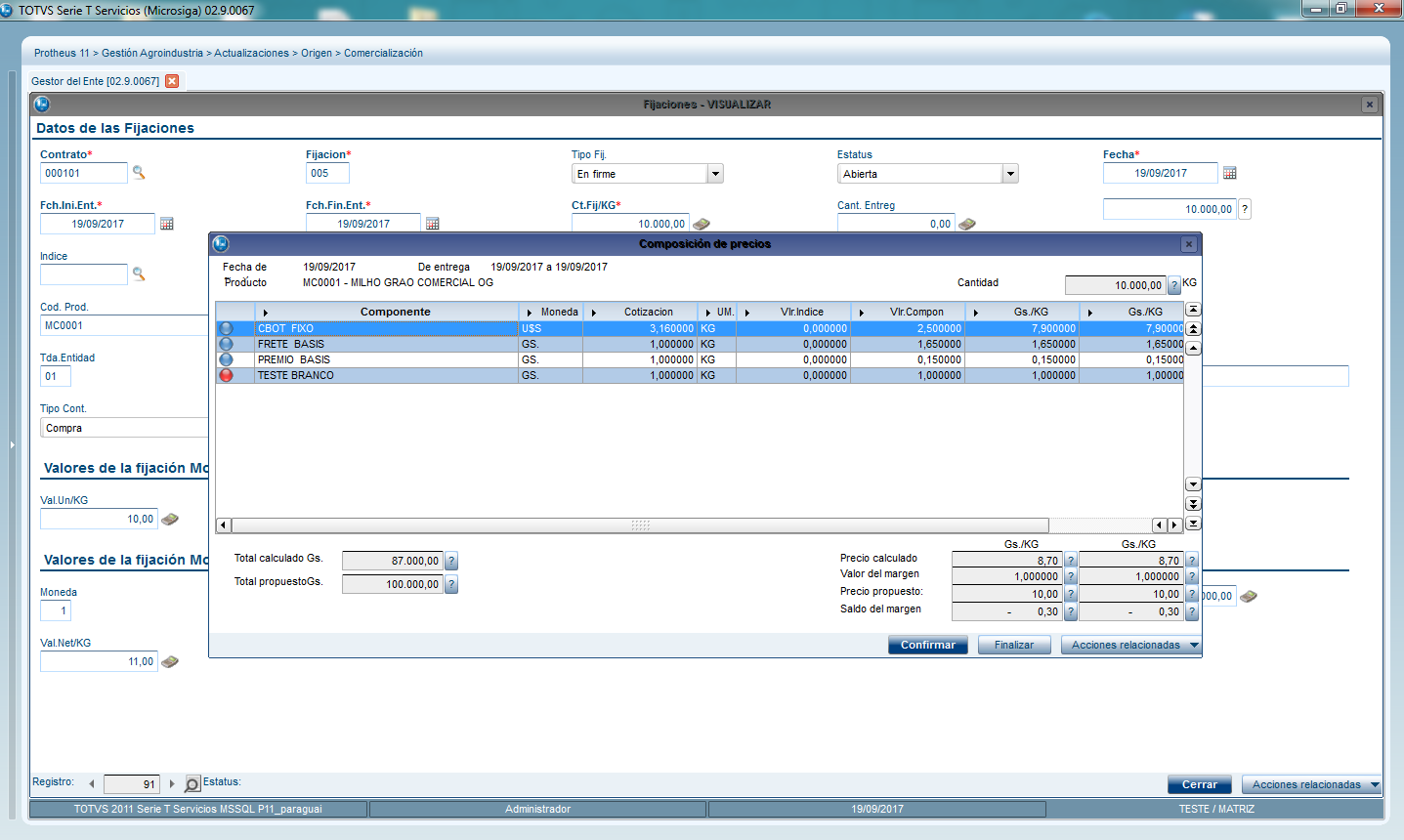Click the status icon of FRETE BASIS row

click(227, 344)
